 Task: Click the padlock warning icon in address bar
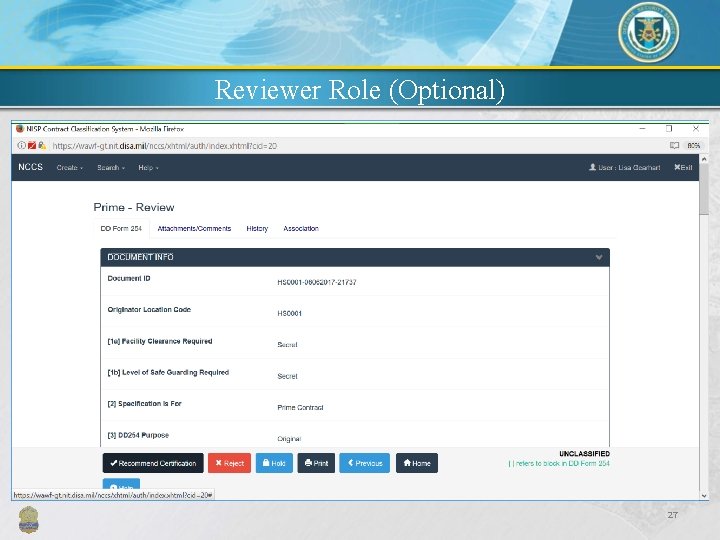click(x=42, y=146)
